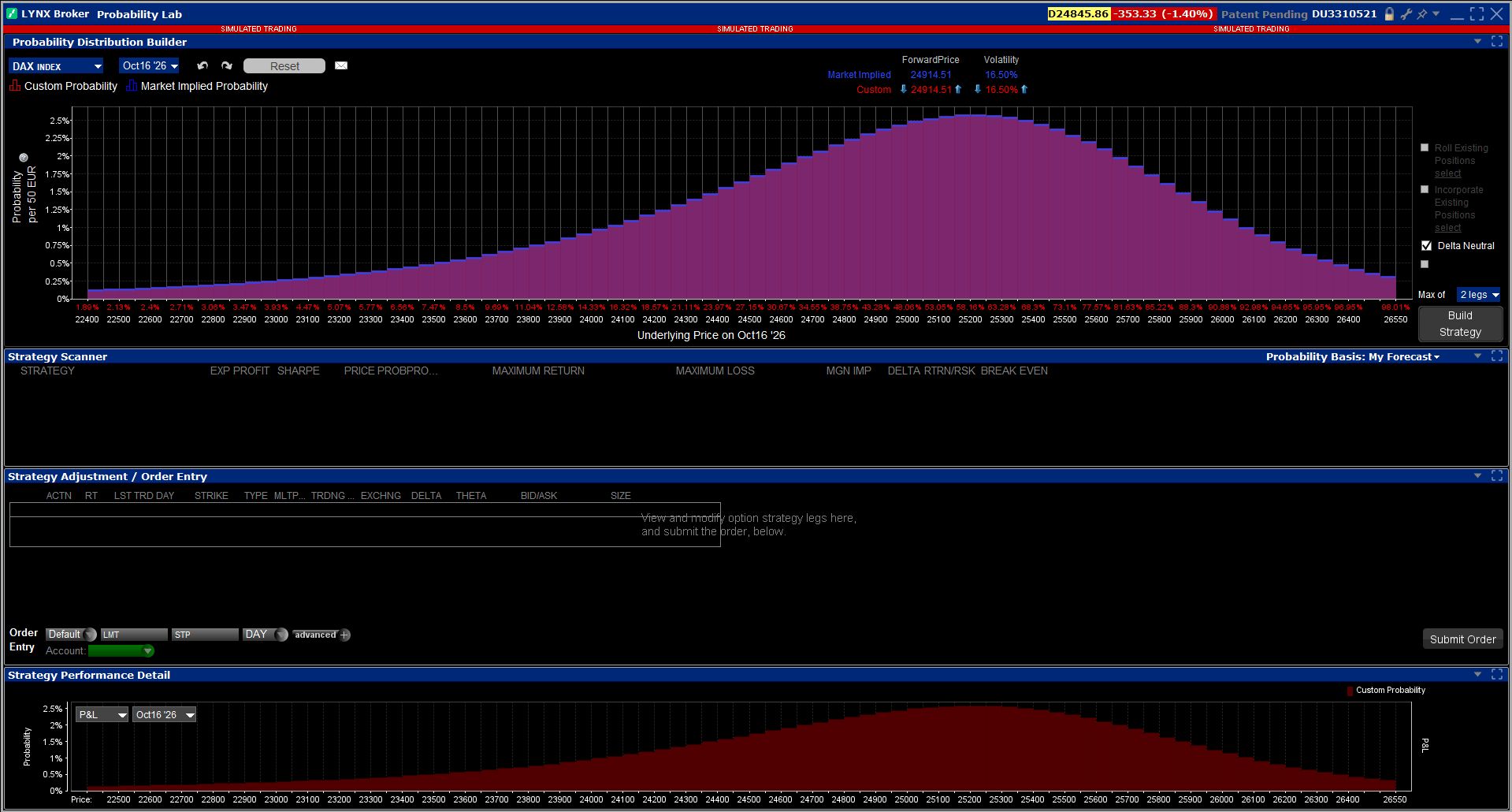
Task: Open Probability Basis: My Forecast dropdown
Action: 1353,357
